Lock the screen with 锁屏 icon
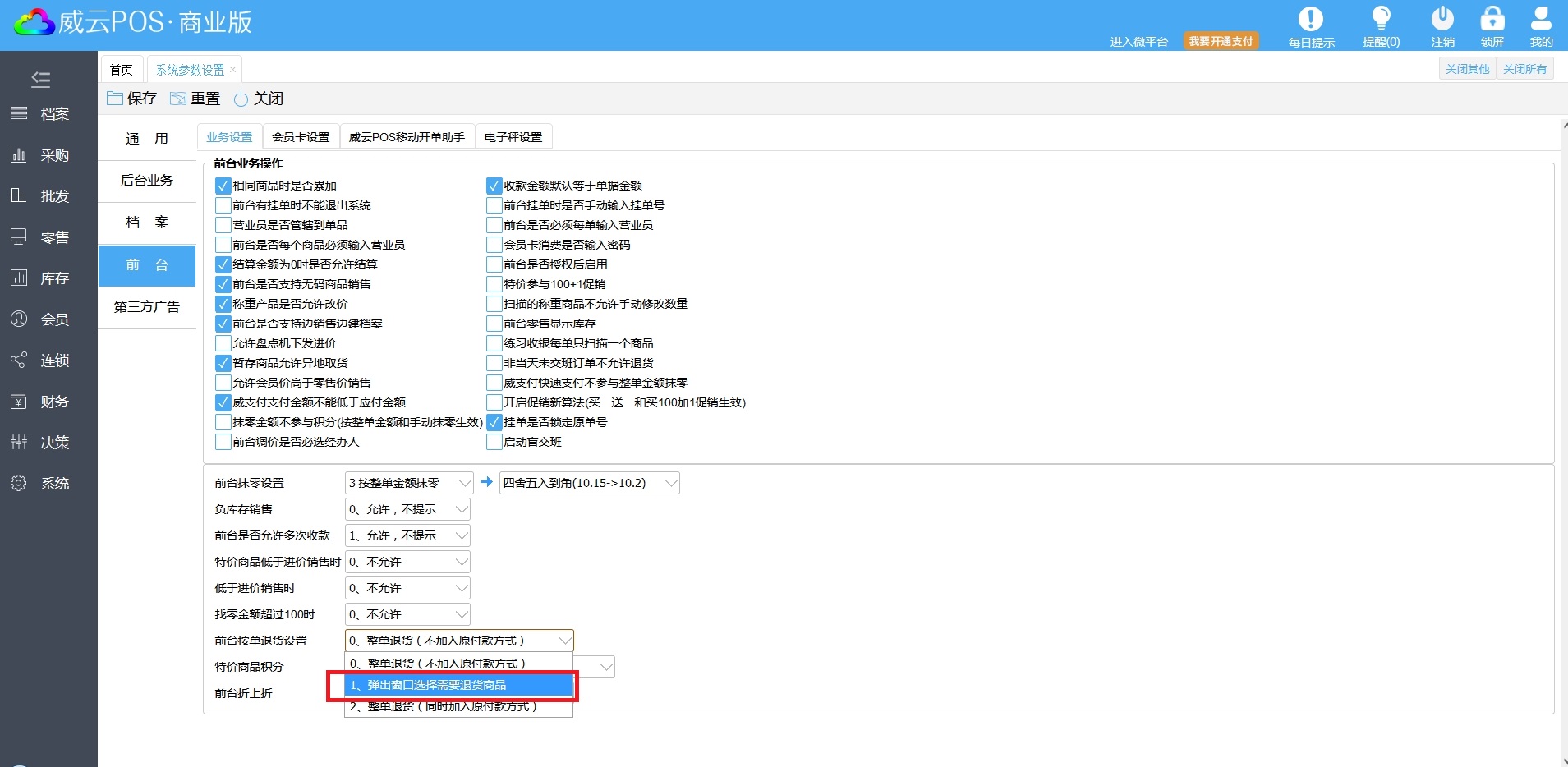The image size is (1568, 767). click(x=1492, y=20)
